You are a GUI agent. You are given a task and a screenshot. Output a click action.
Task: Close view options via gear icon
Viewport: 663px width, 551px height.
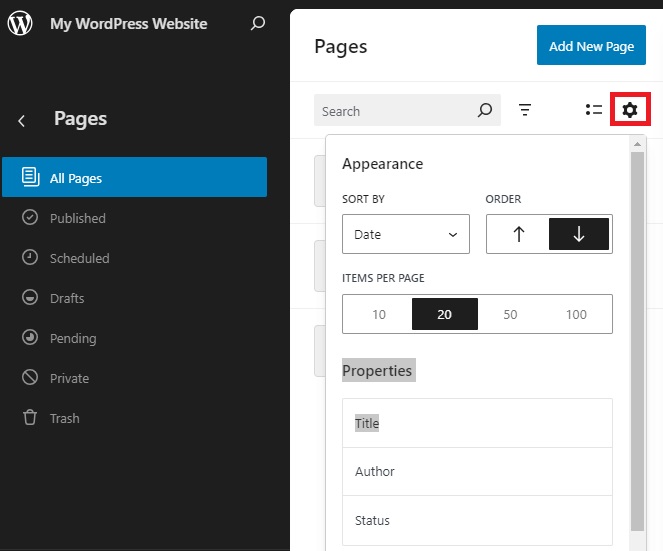pyautogui.click(x=630, y=110)
